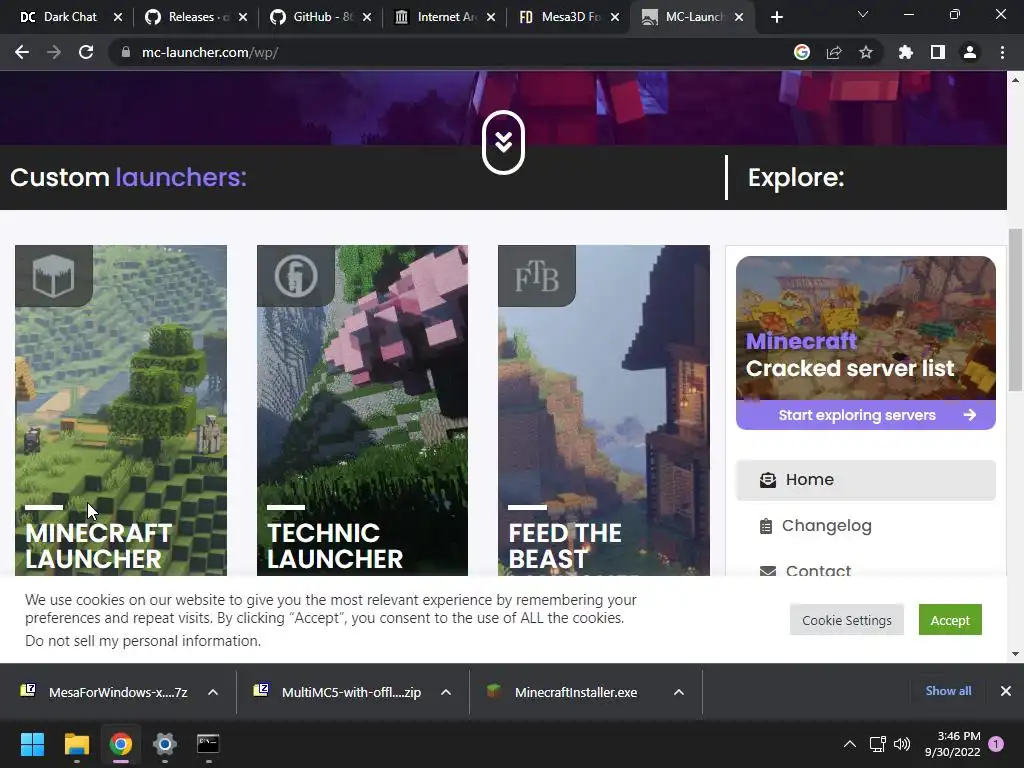1024x768 pixels.
Task: Toggle Chrome side panel icon
Action: click(938, 52)
